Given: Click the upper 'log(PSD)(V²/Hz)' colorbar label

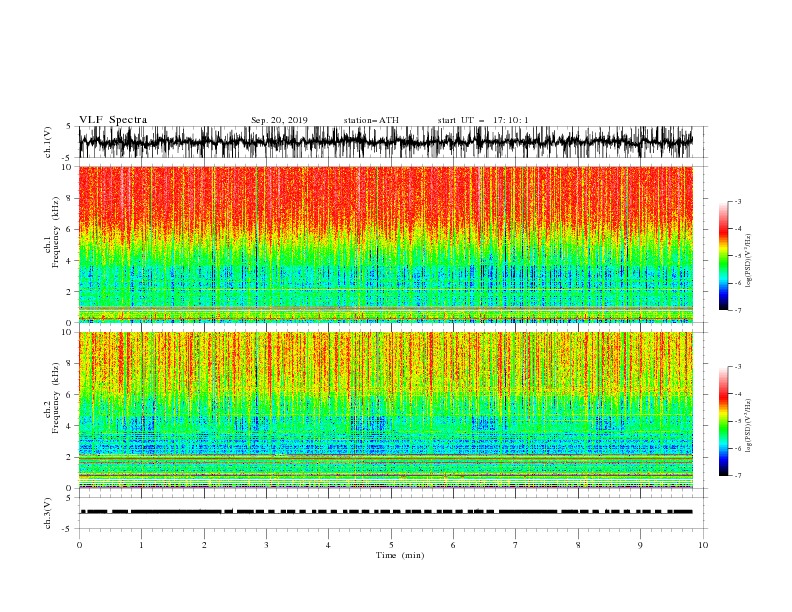Looking at the screenshot, I should pos(748,261).
